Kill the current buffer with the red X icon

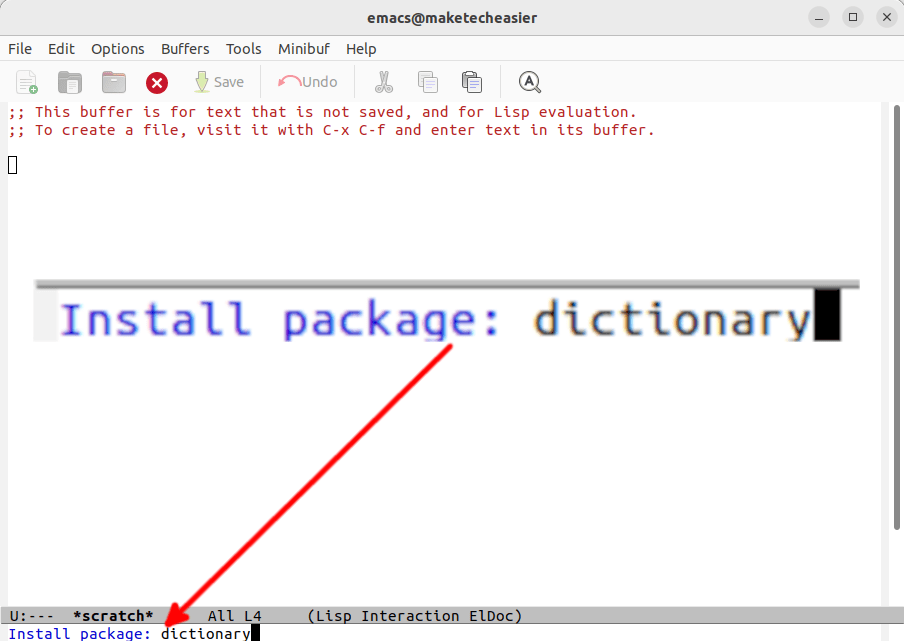(x=157, y=82)
